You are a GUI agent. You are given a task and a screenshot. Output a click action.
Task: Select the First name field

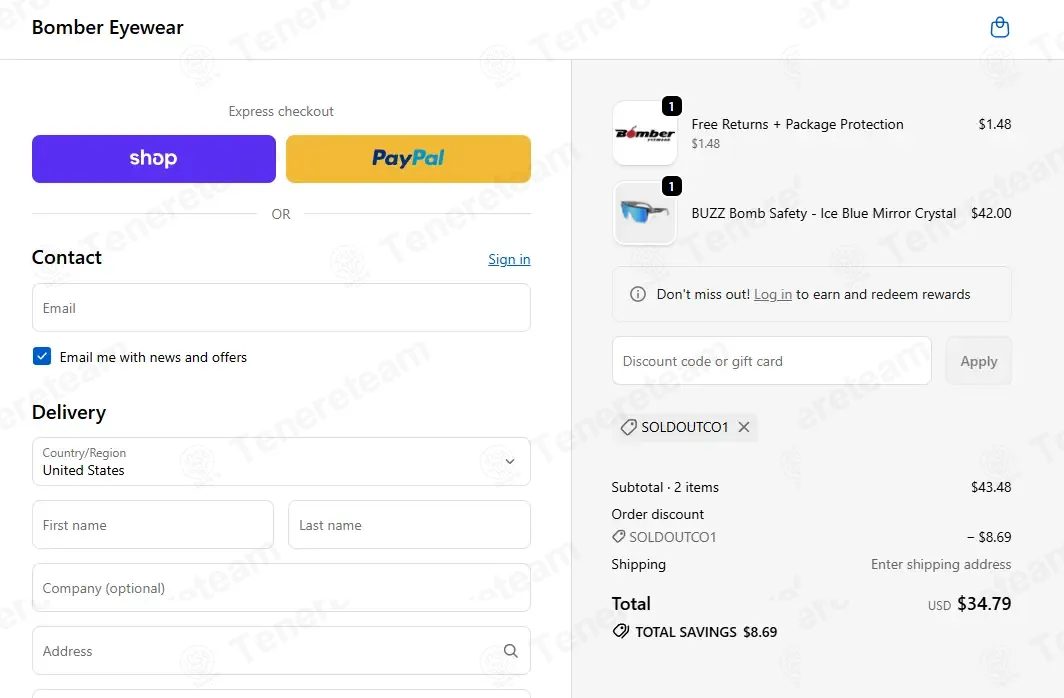(153, 525)
